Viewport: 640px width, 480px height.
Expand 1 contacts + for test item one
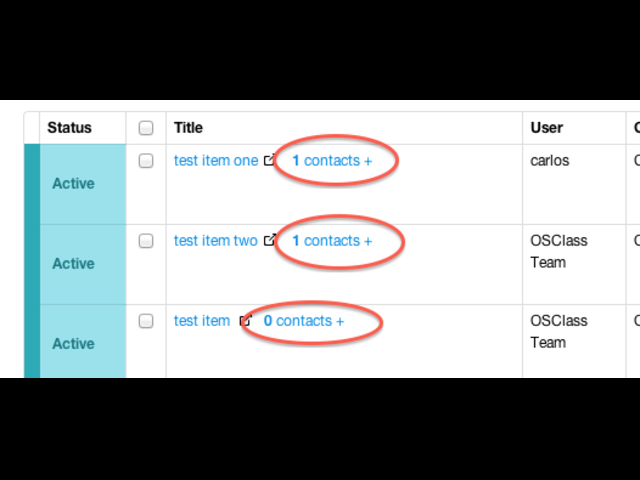click(332, 160)
